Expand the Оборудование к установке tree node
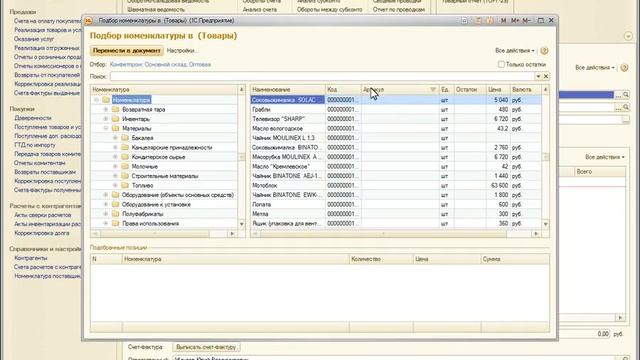Image resolution: width=640 pixels, height=360 pixels. (106, 204)
